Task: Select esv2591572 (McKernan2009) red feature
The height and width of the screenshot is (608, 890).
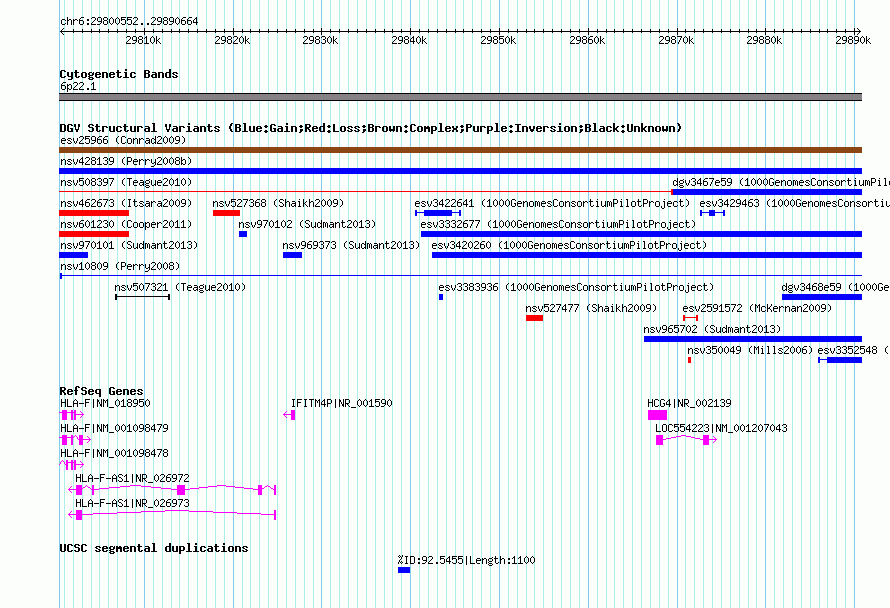Action: tap(690, 318)
